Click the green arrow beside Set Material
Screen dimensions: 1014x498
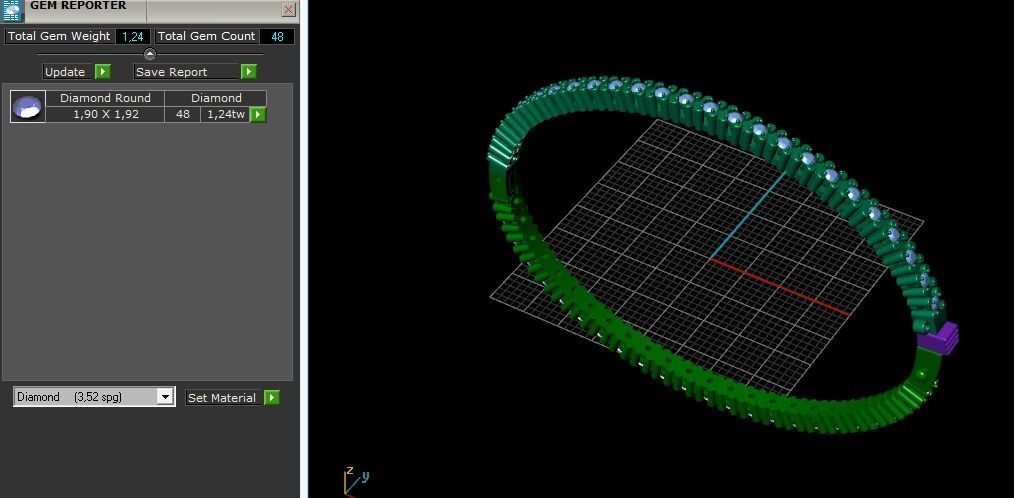272,398
